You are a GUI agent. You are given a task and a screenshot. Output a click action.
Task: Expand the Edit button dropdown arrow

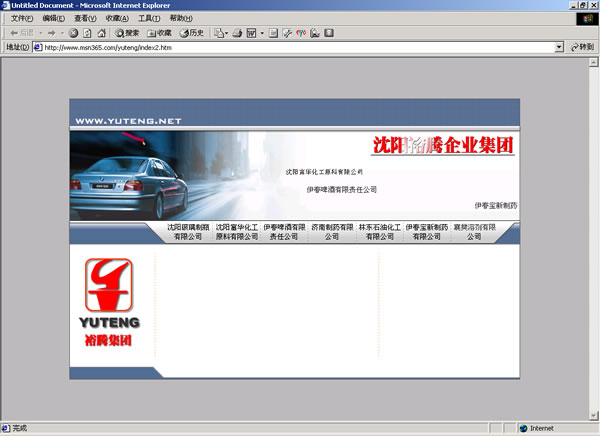[262, 33]
